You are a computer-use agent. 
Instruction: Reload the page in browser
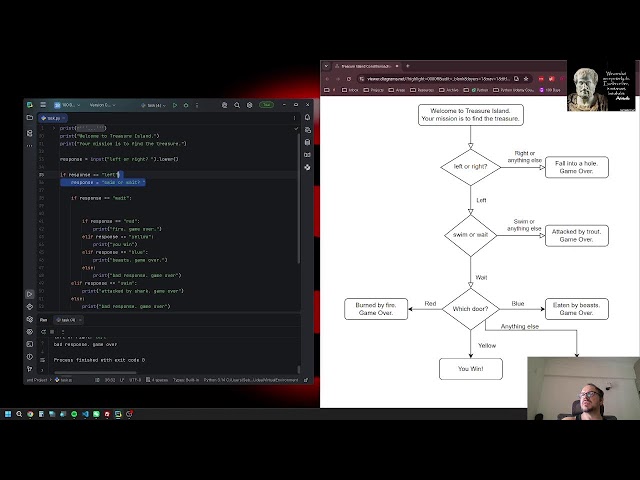[349, 79]
